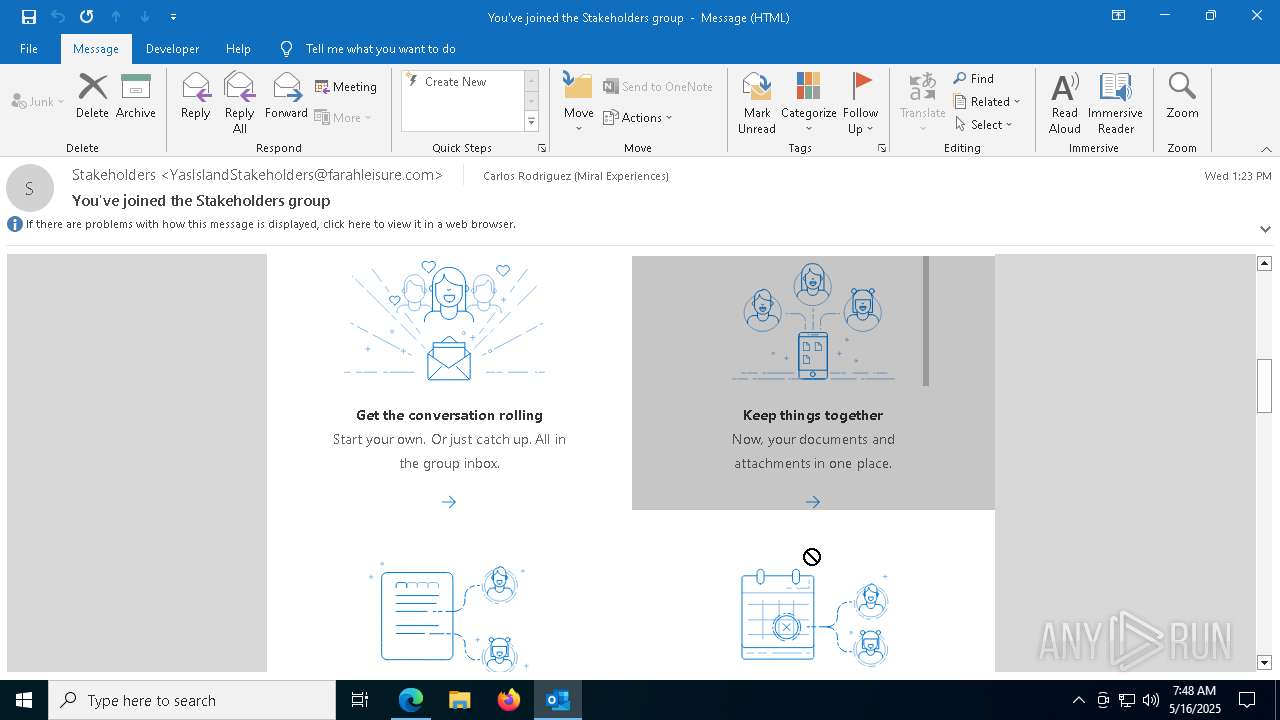The image size is (1280, 720).
Task: Follow the arrow under Get the conversation rolling
Action: coord(449,502)
